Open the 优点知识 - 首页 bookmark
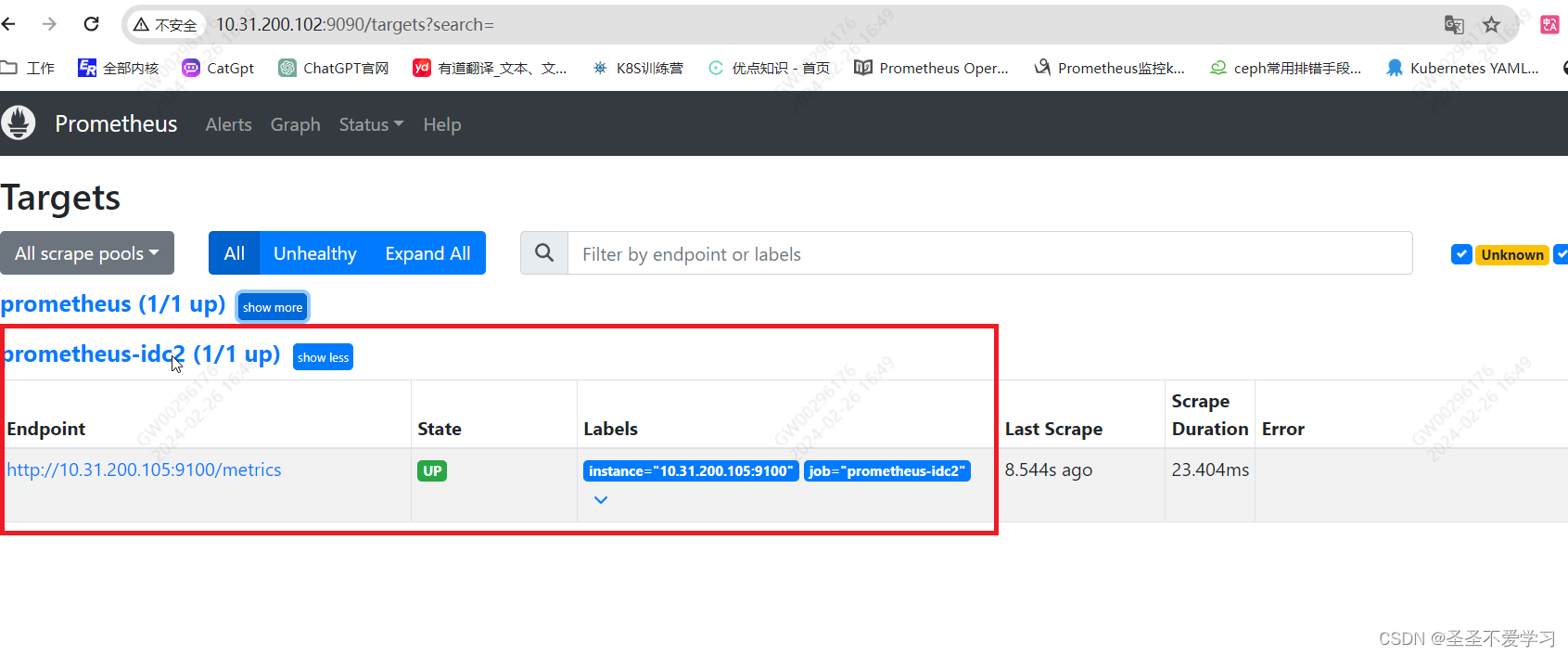 769,68
